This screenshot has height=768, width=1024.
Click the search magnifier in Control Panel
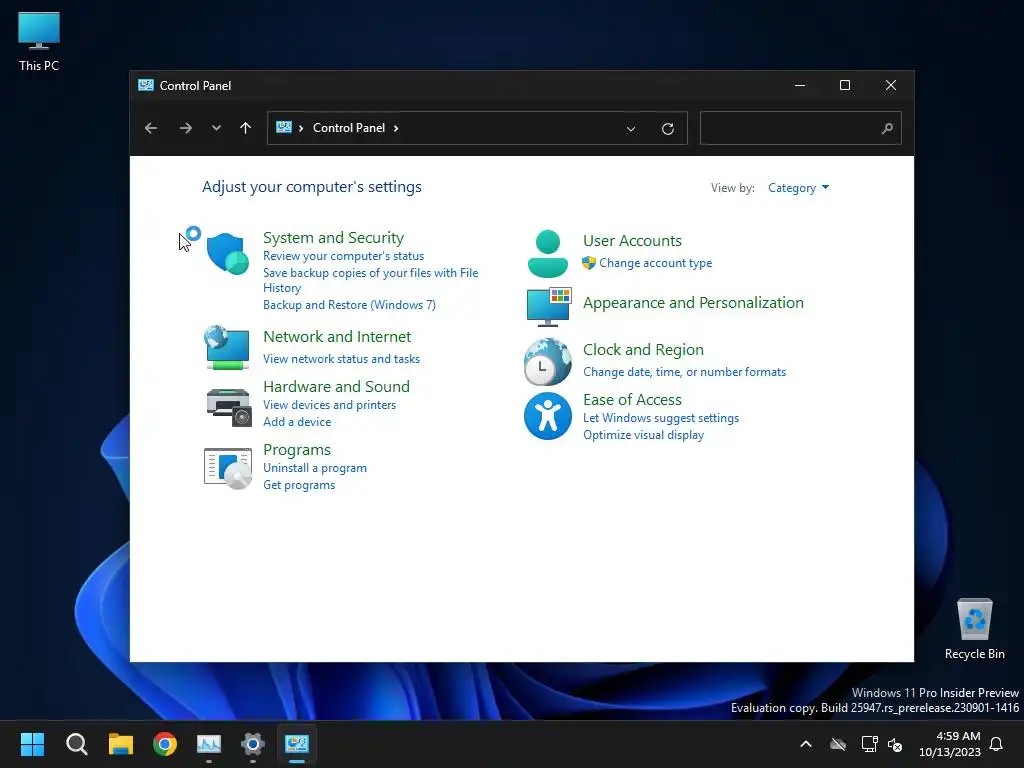(887, 129)
